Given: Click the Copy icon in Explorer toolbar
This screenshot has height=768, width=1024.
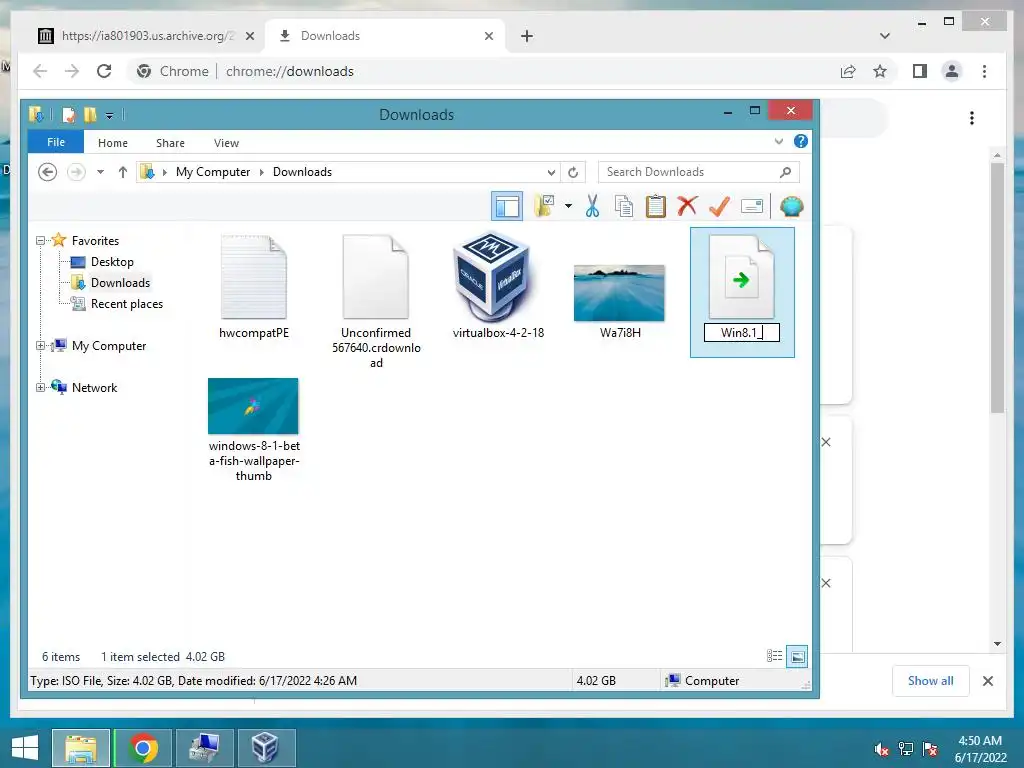Looking at the screenshot, I should [624, 206].
